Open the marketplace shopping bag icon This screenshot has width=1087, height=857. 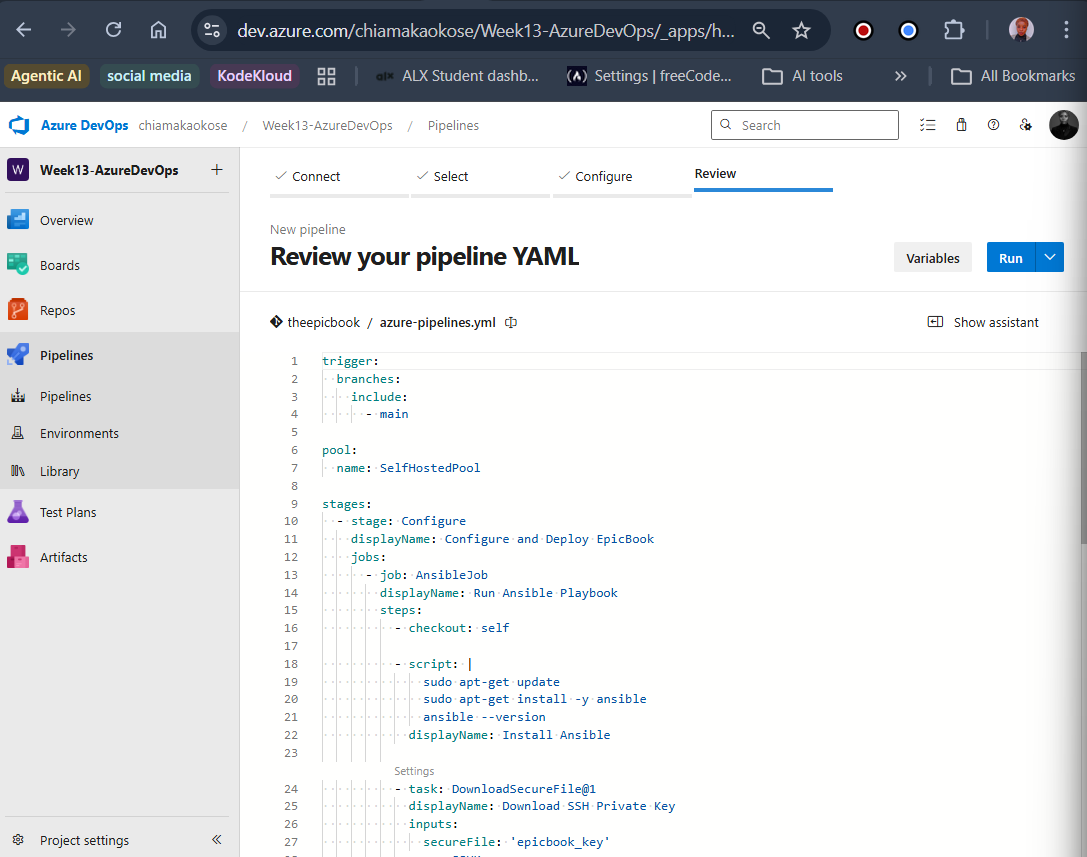[961, 125]
